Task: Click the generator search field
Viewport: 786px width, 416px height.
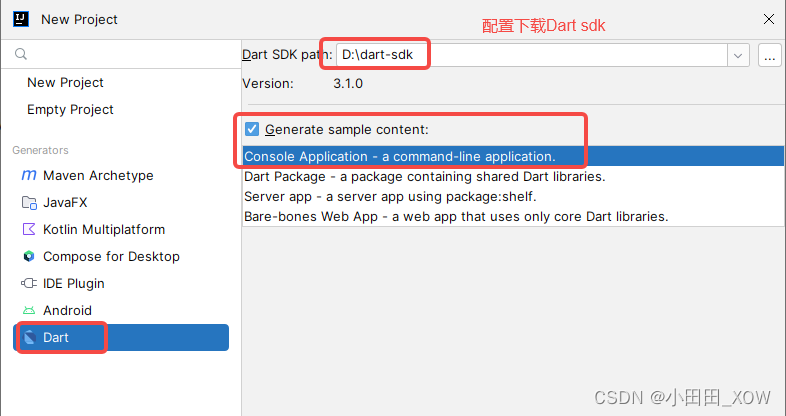Action: click(x=121, y=54)
